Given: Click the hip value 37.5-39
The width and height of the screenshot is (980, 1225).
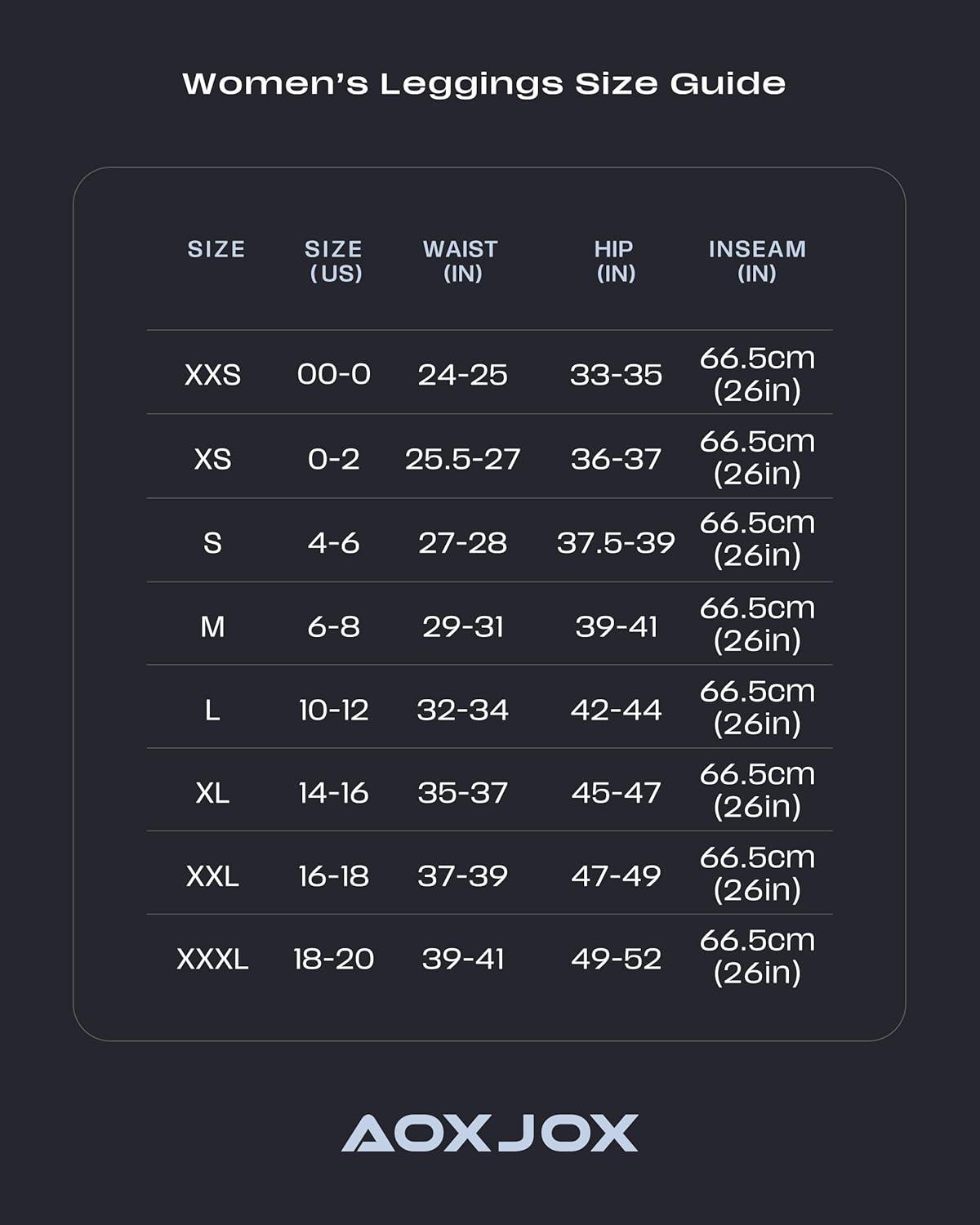Looking at the screenshot, I should coord(616,543).
